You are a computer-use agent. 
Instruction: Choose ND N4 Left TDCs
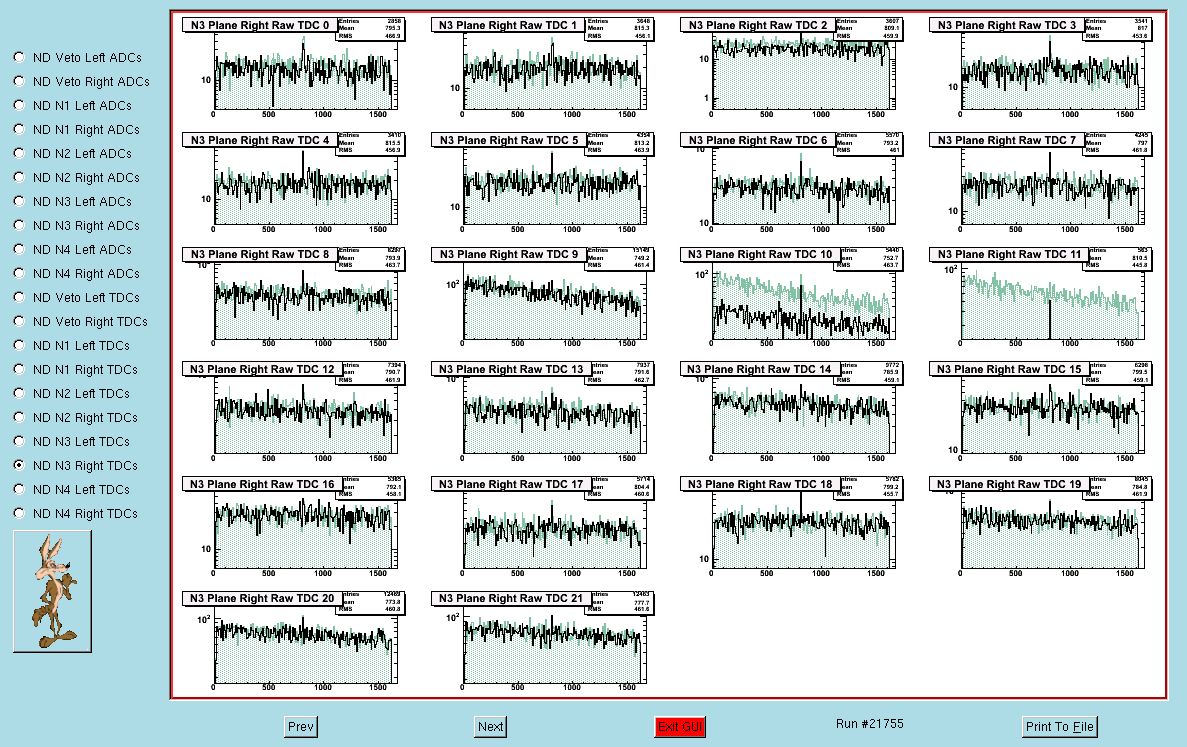pyautogui.click(x=19, y=489)
